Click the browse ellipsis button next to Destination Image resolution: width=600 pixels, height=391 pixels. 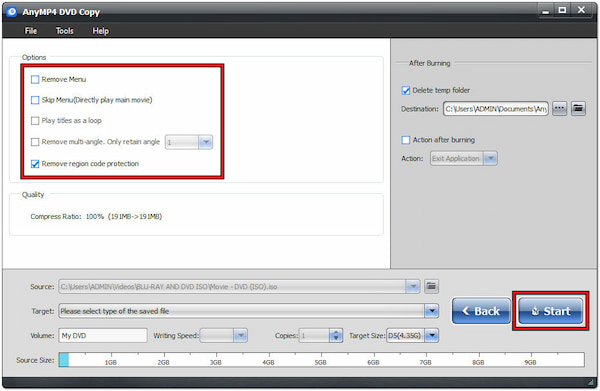coord(559,109)
